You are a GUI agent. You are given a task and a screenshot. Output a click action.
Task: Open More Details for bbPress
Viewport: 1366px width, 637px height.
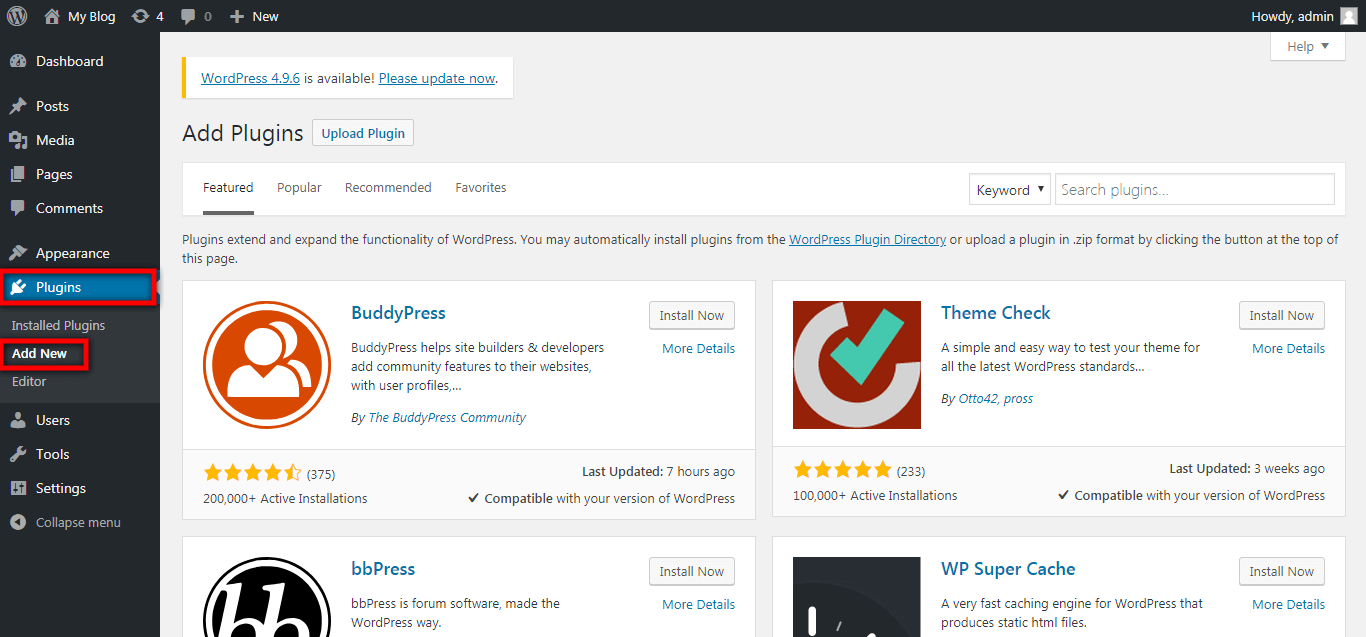coord(698,604)
